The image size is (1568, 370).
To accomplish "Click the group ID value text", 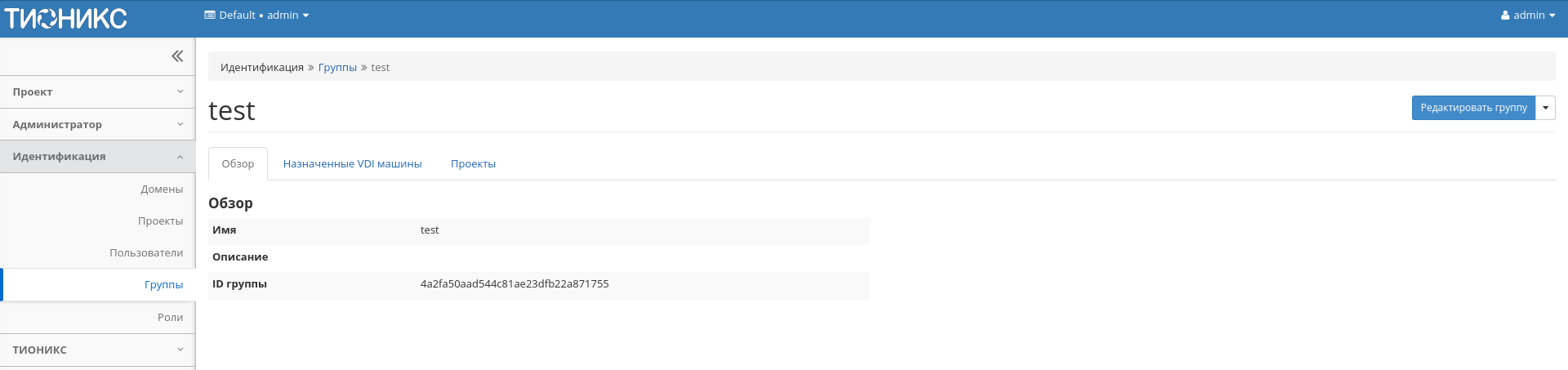I will [x=514, y=284].
